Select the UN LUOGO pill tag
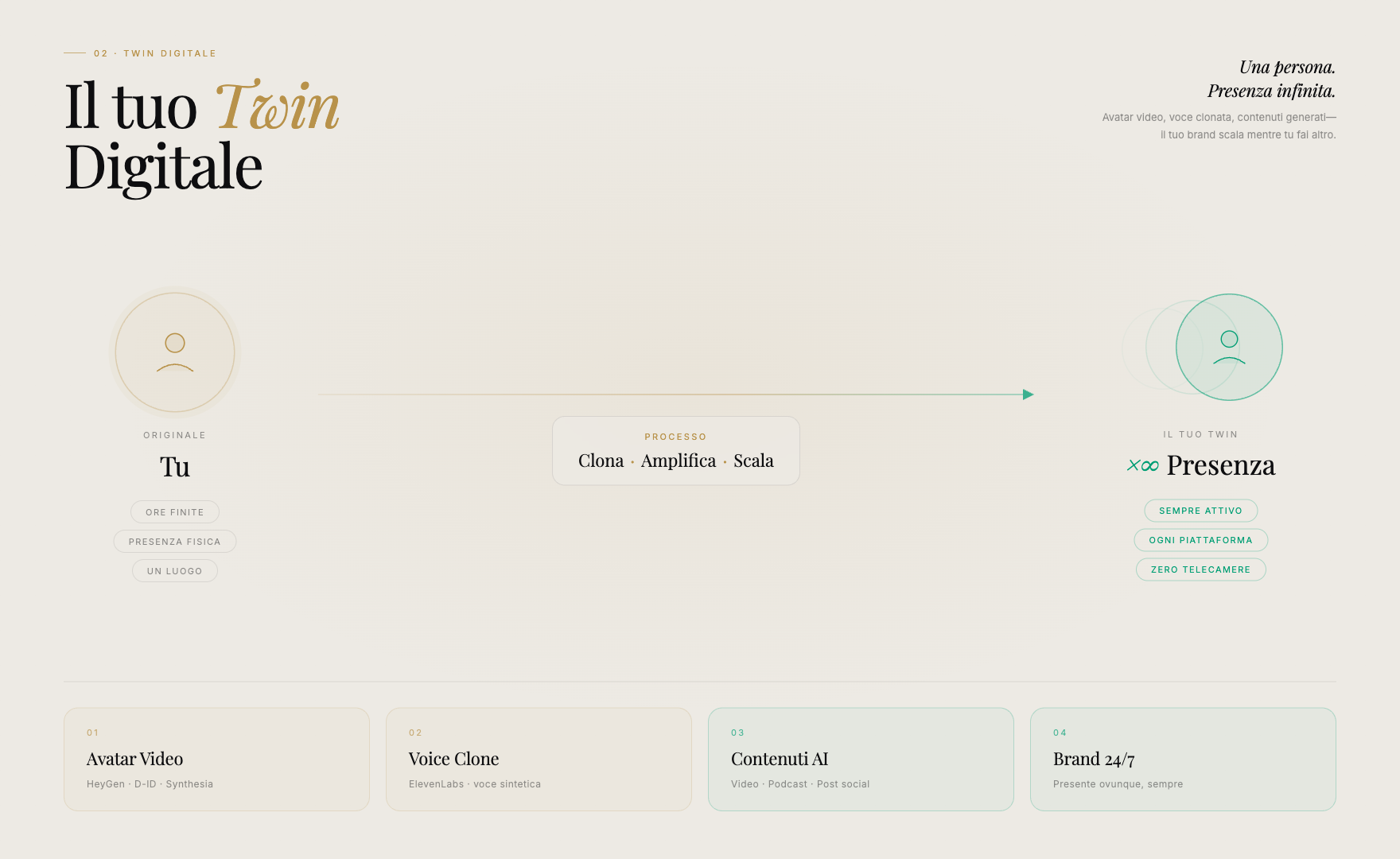This screenshot has height=859, width=1400. coord(175,571)
